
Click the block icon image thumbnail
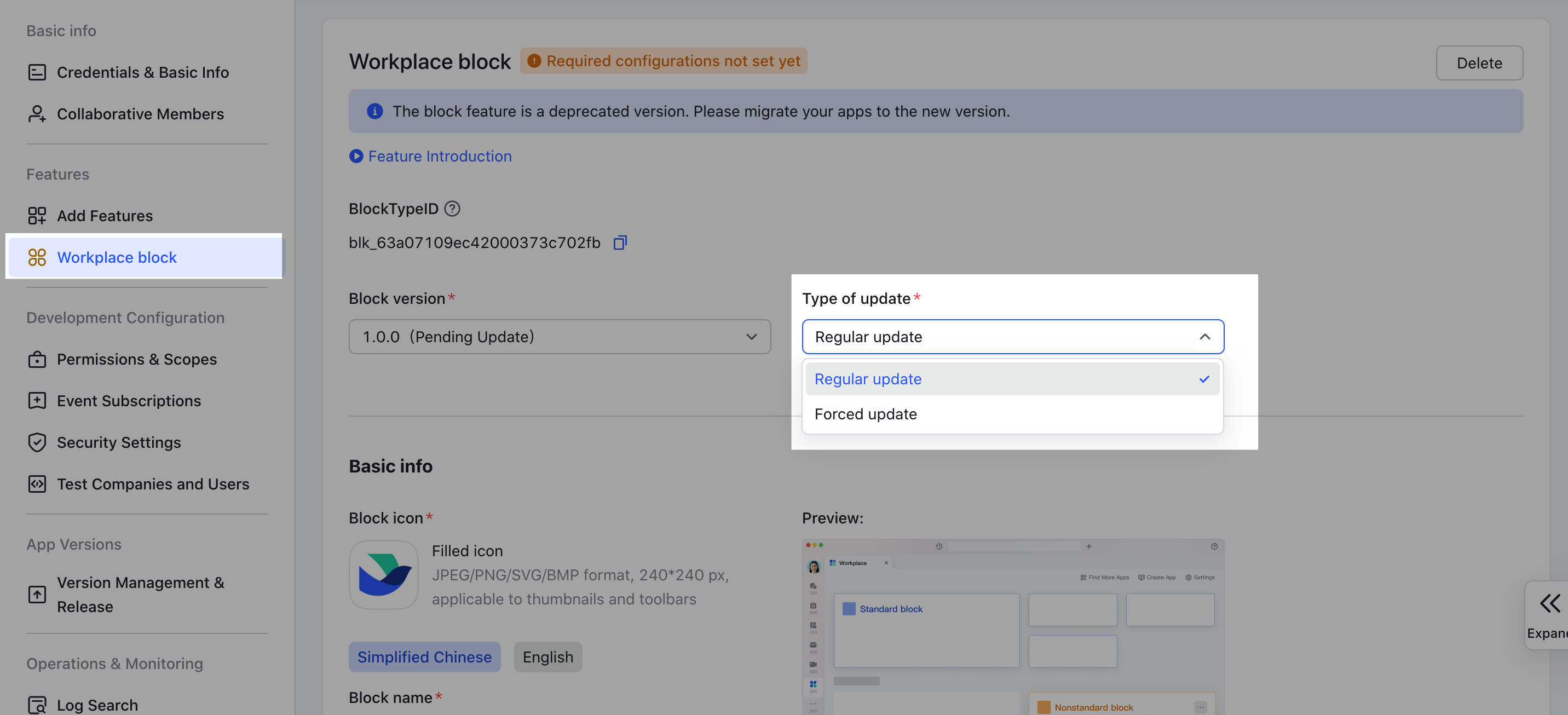[x=383, y=574]
